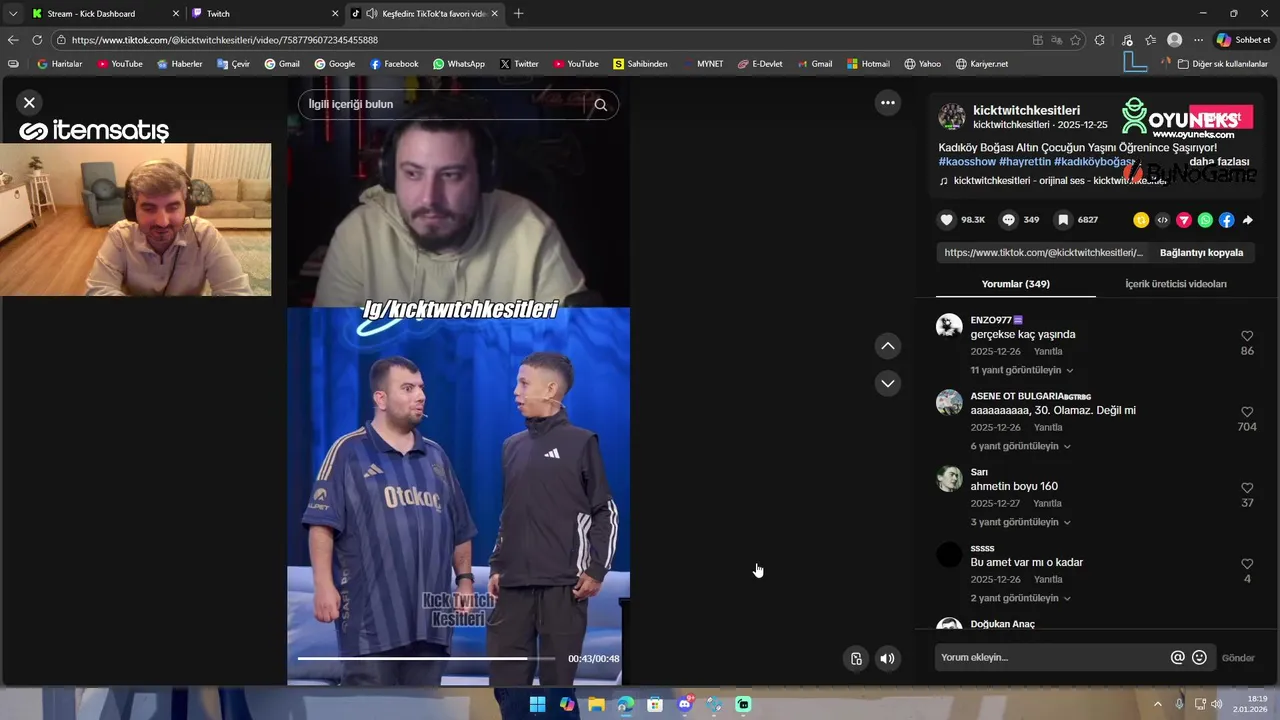Image resolution: width=1280 pixels, height=720 pixels.
Task: Go to previous video with up chevron
Action: 887,346
